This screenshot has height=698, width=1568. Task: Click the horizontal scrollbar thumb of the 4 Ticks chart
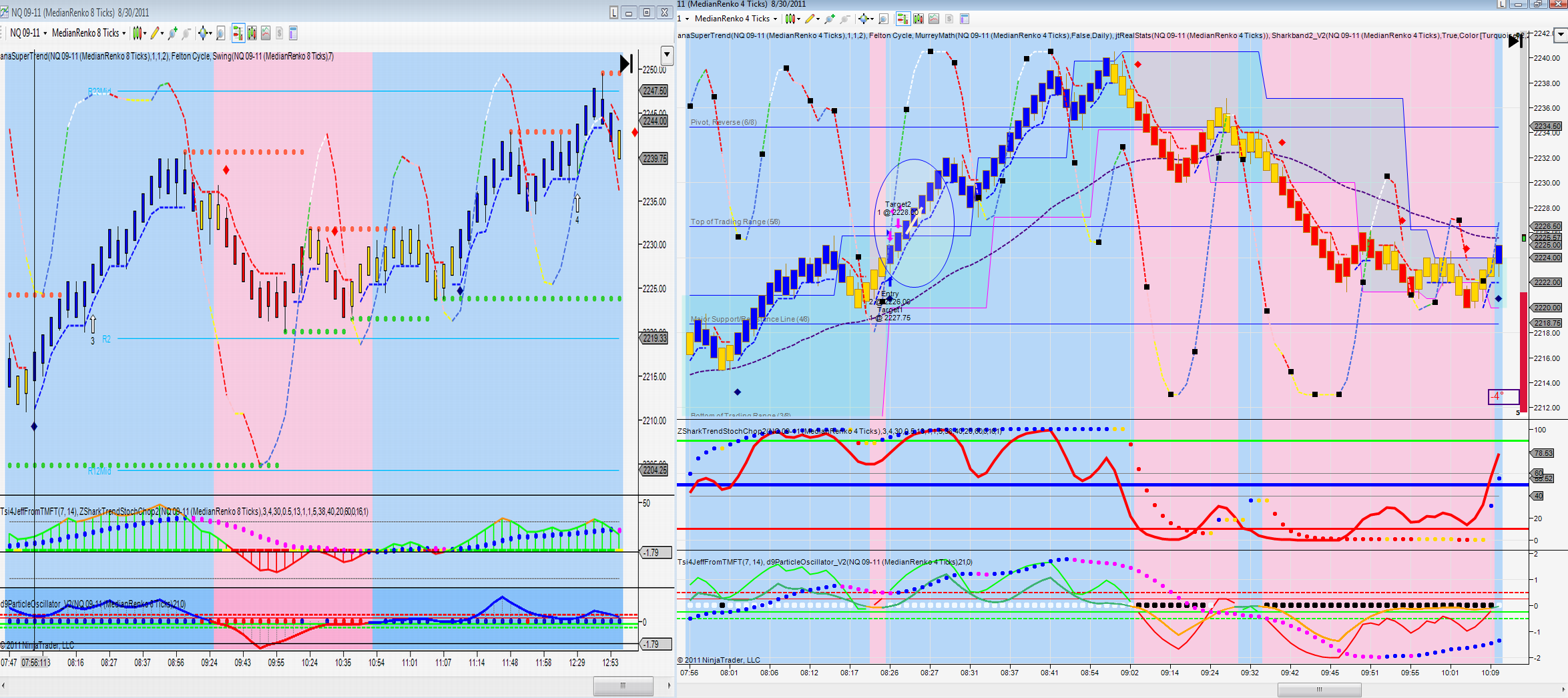[1319, 689]
